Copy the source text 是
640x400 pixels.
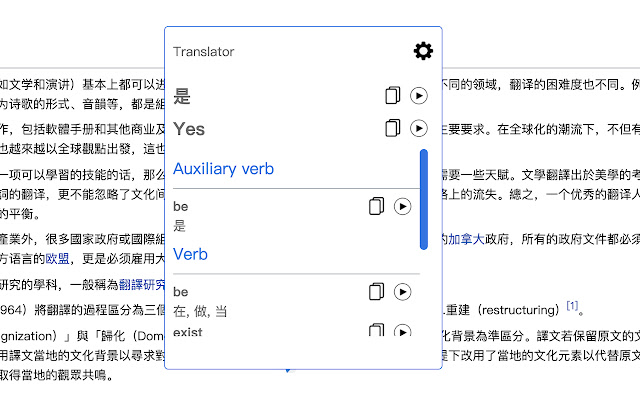pos(393,96)
